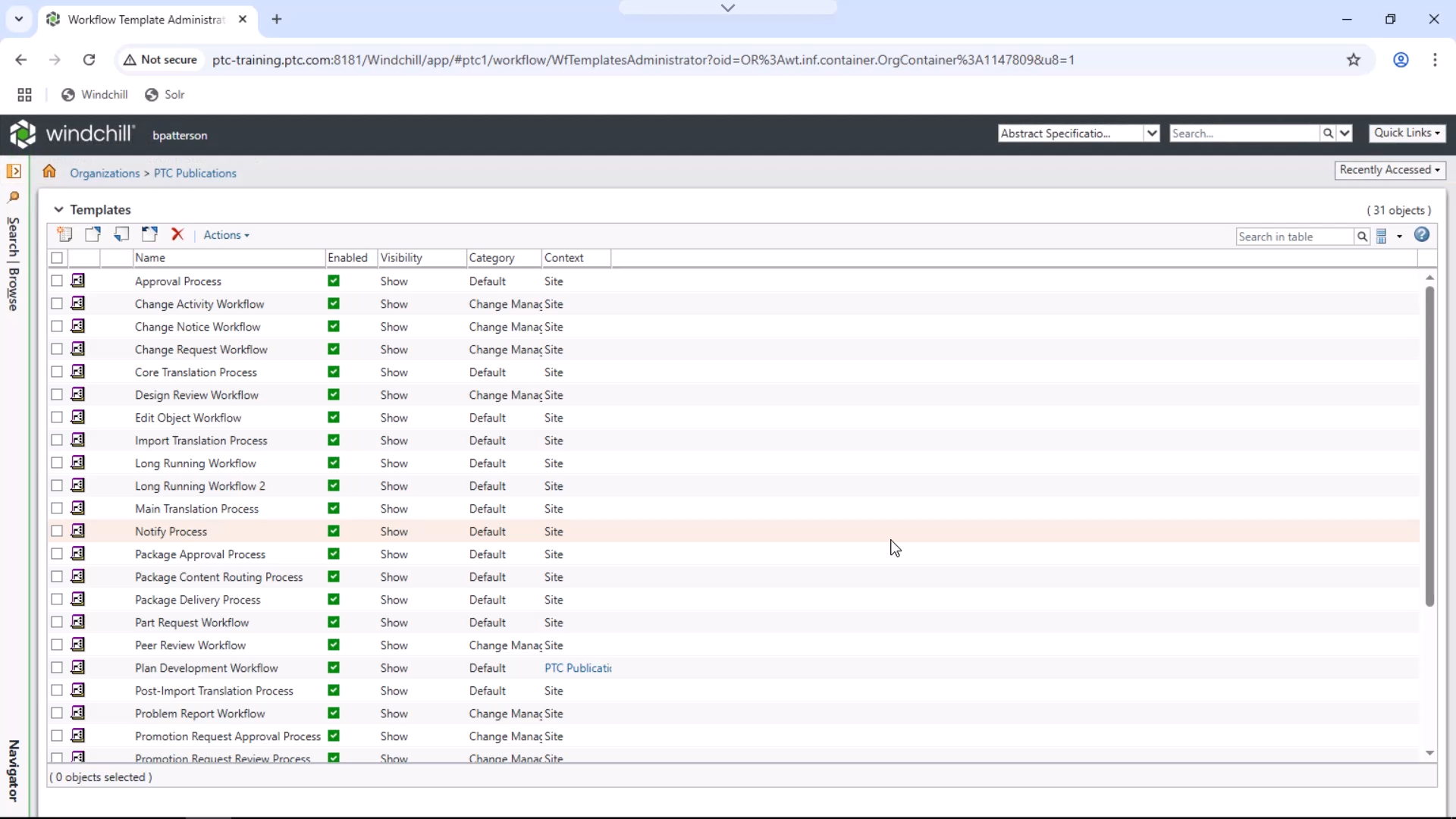Viewport: 1456px width, 819px height.
Task: Open the Recently Accessed menu
Action: pos(1389,170)
